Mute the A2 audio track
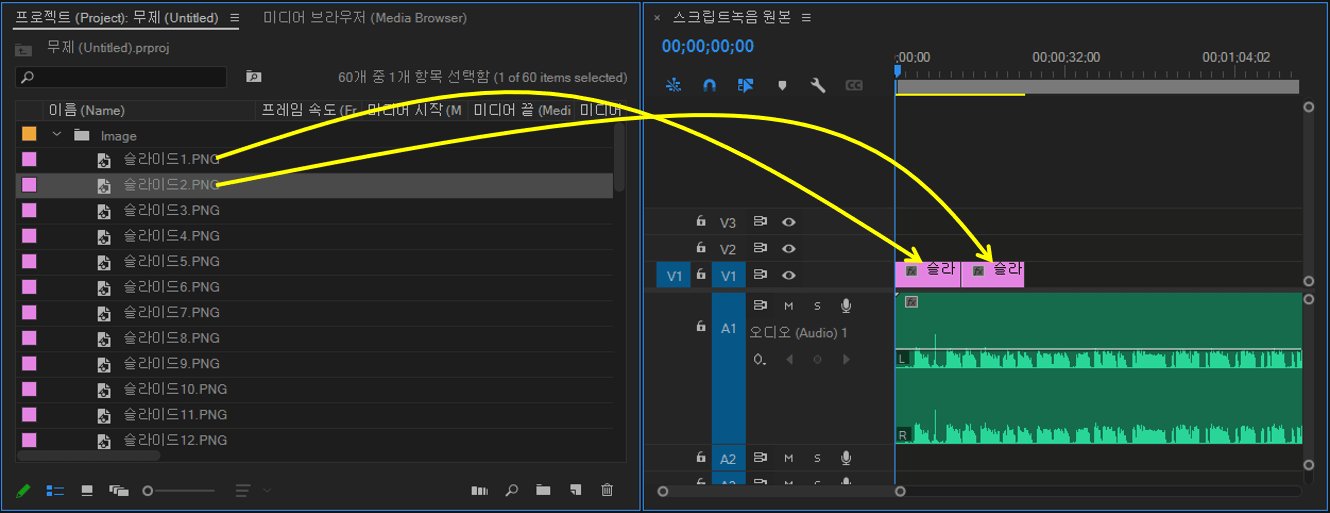Image resolution: width=1330 pixels, height=513 pixels. click(788, 458)
